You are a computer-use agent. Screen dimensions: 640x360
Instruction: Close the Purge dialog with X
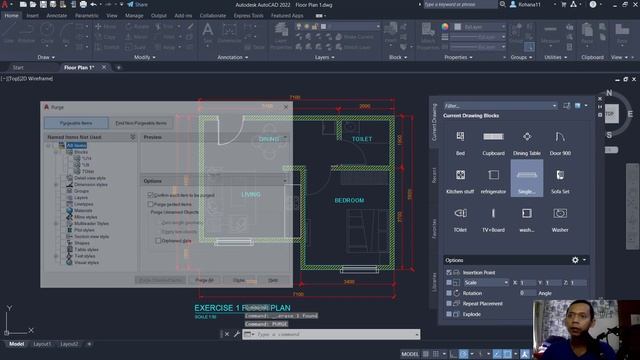[286, 107]
